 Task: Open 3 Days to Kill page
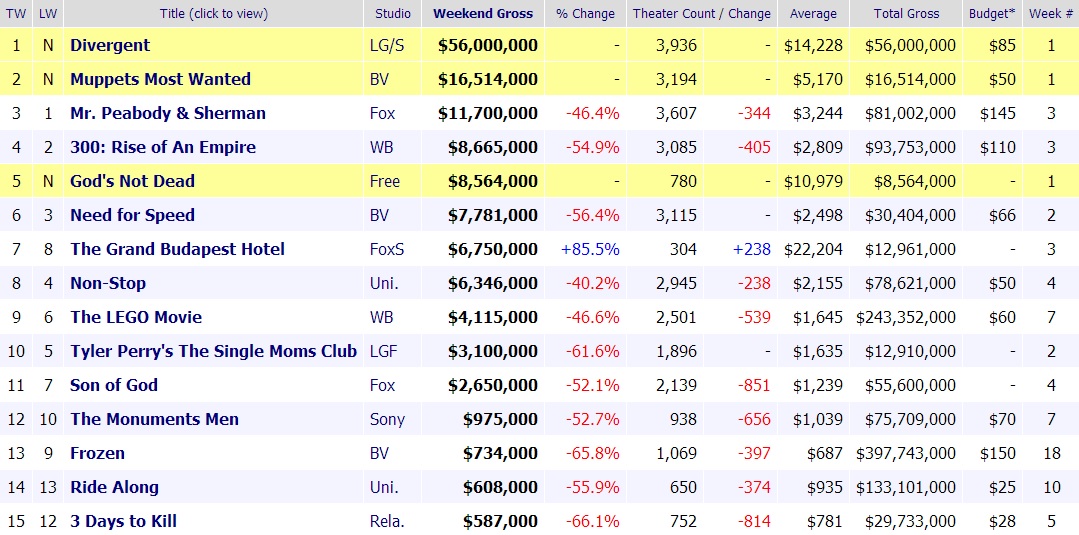pos(123,521)
